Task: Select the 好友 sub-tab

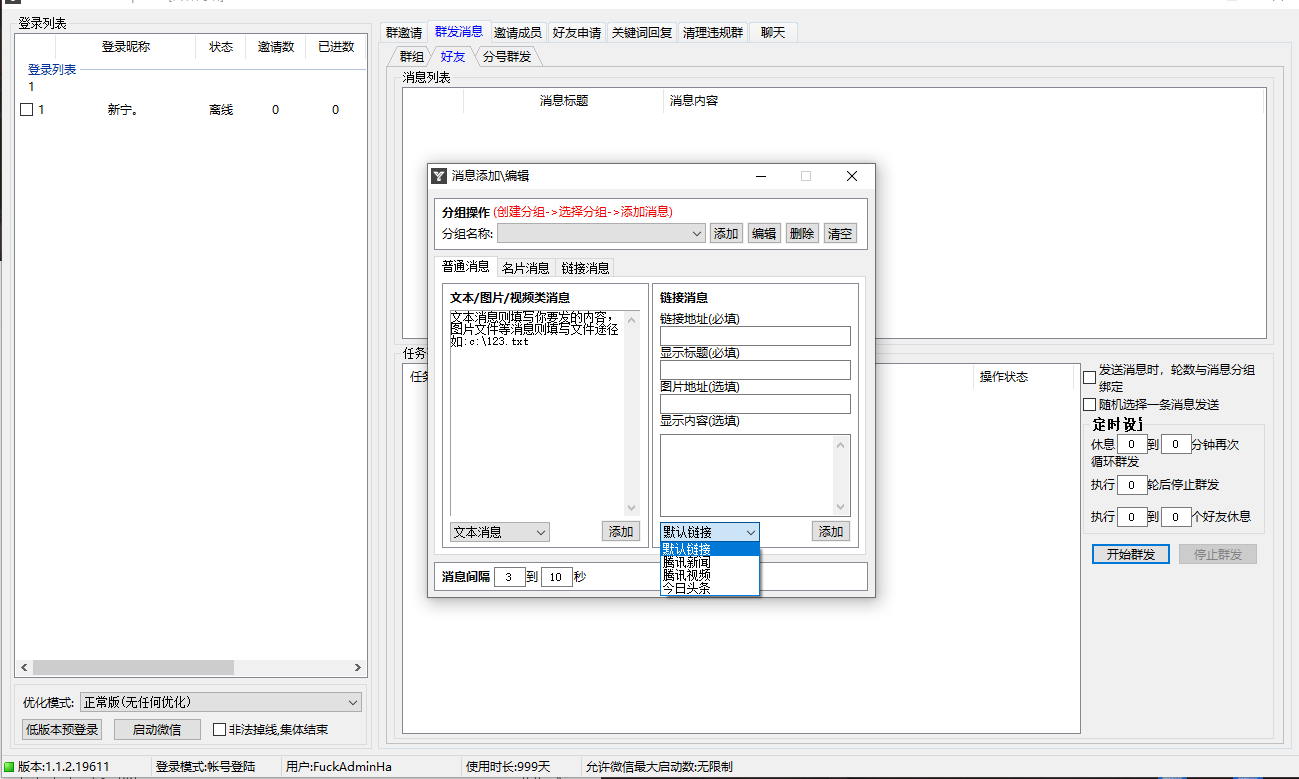Action: 453,57
